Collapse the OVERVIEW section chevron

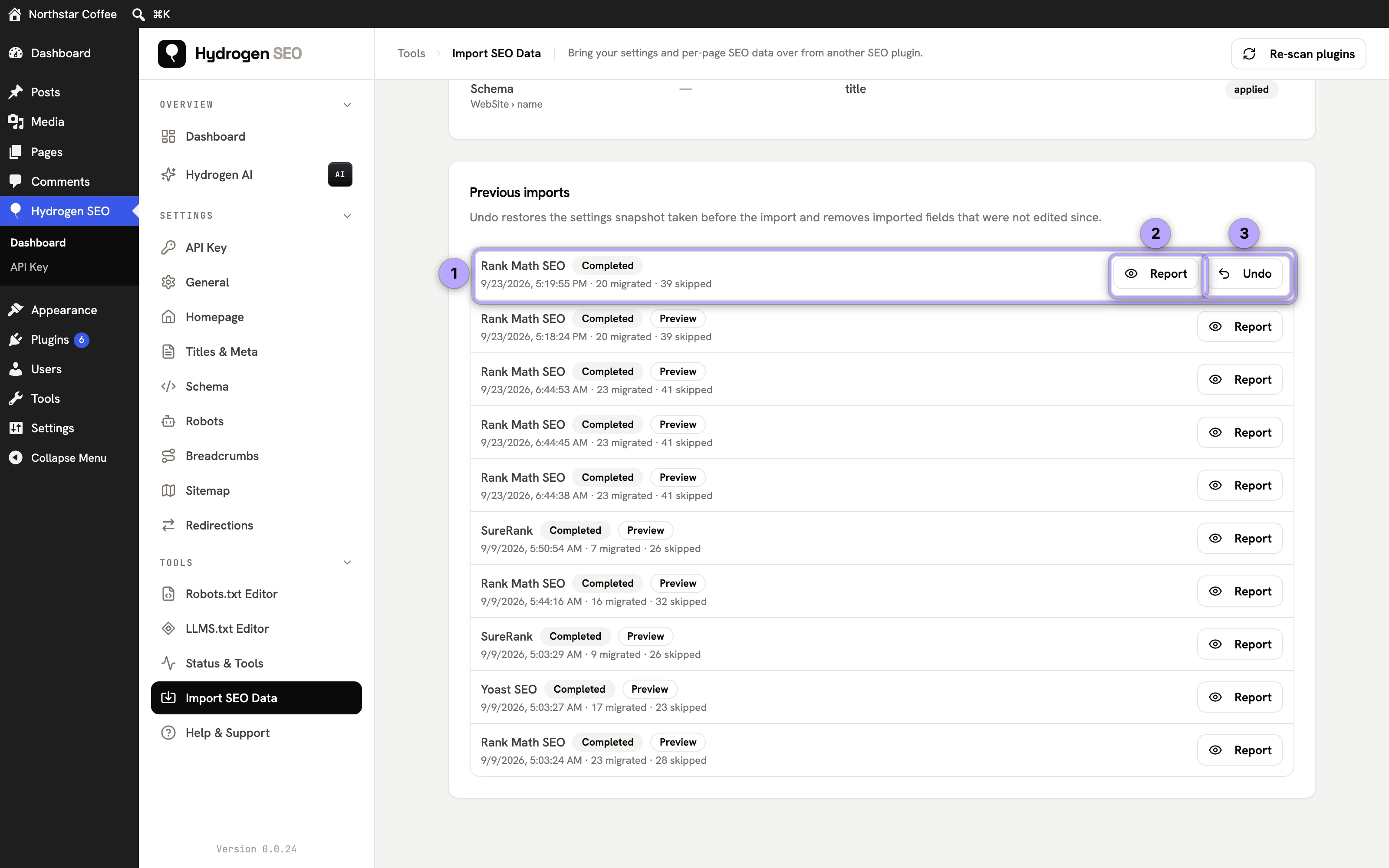click(x=347, y=105)
